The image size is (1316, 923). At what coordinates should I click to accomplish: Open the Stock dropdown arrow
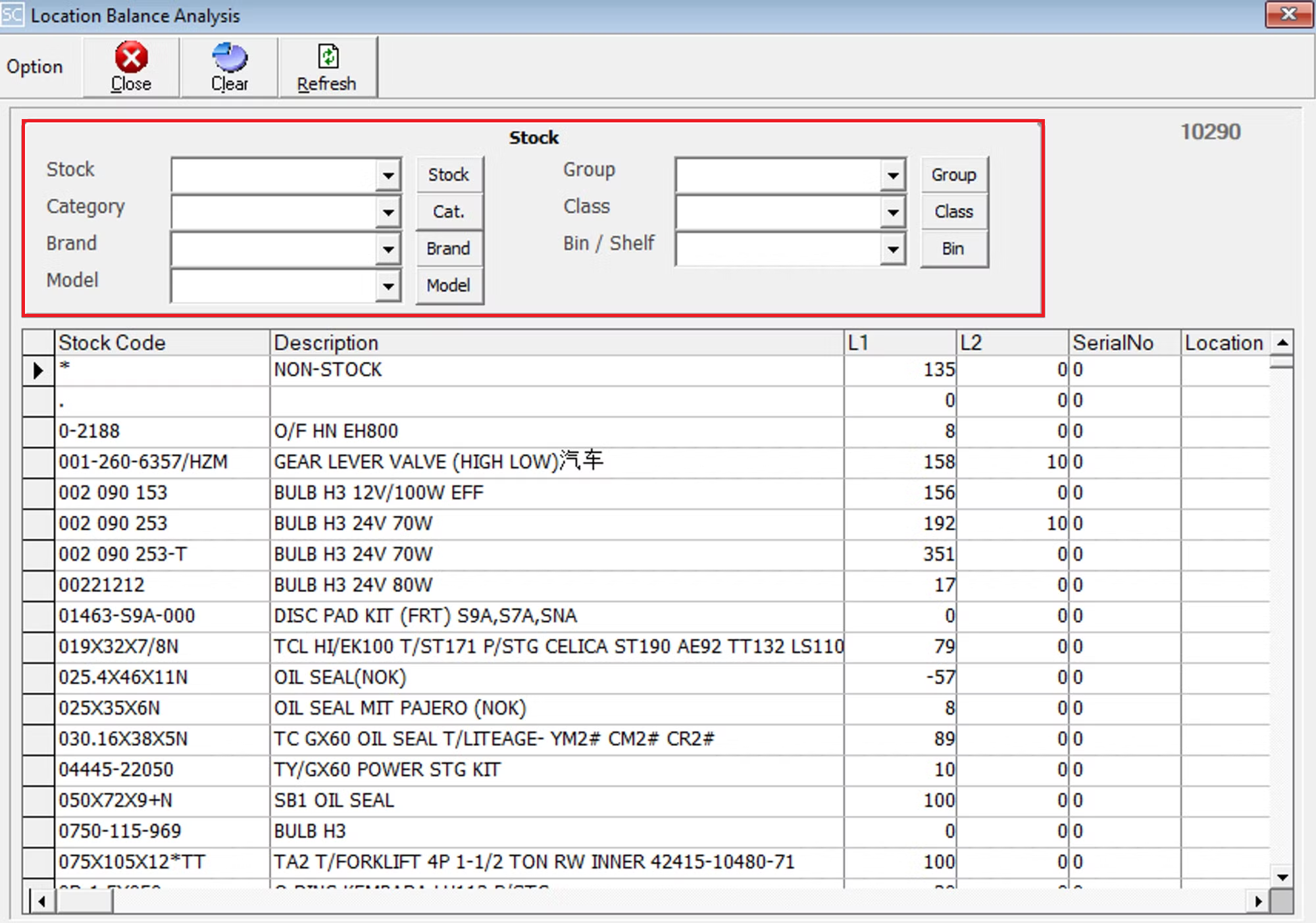coord(388,175)
